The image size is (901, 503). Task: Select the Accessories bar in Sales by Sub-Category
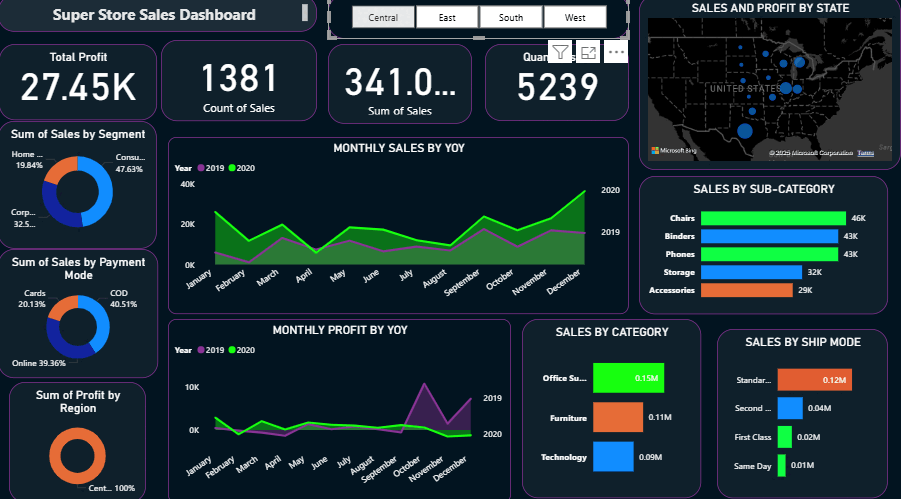(747, 290)
